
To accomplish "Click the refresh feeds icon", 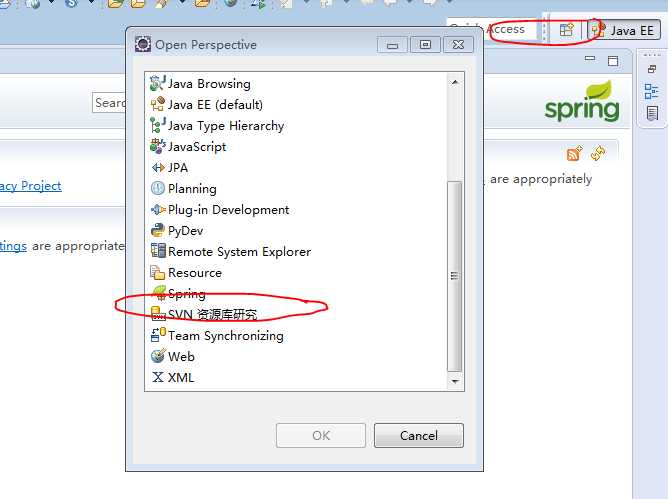I will click(598, 153).
